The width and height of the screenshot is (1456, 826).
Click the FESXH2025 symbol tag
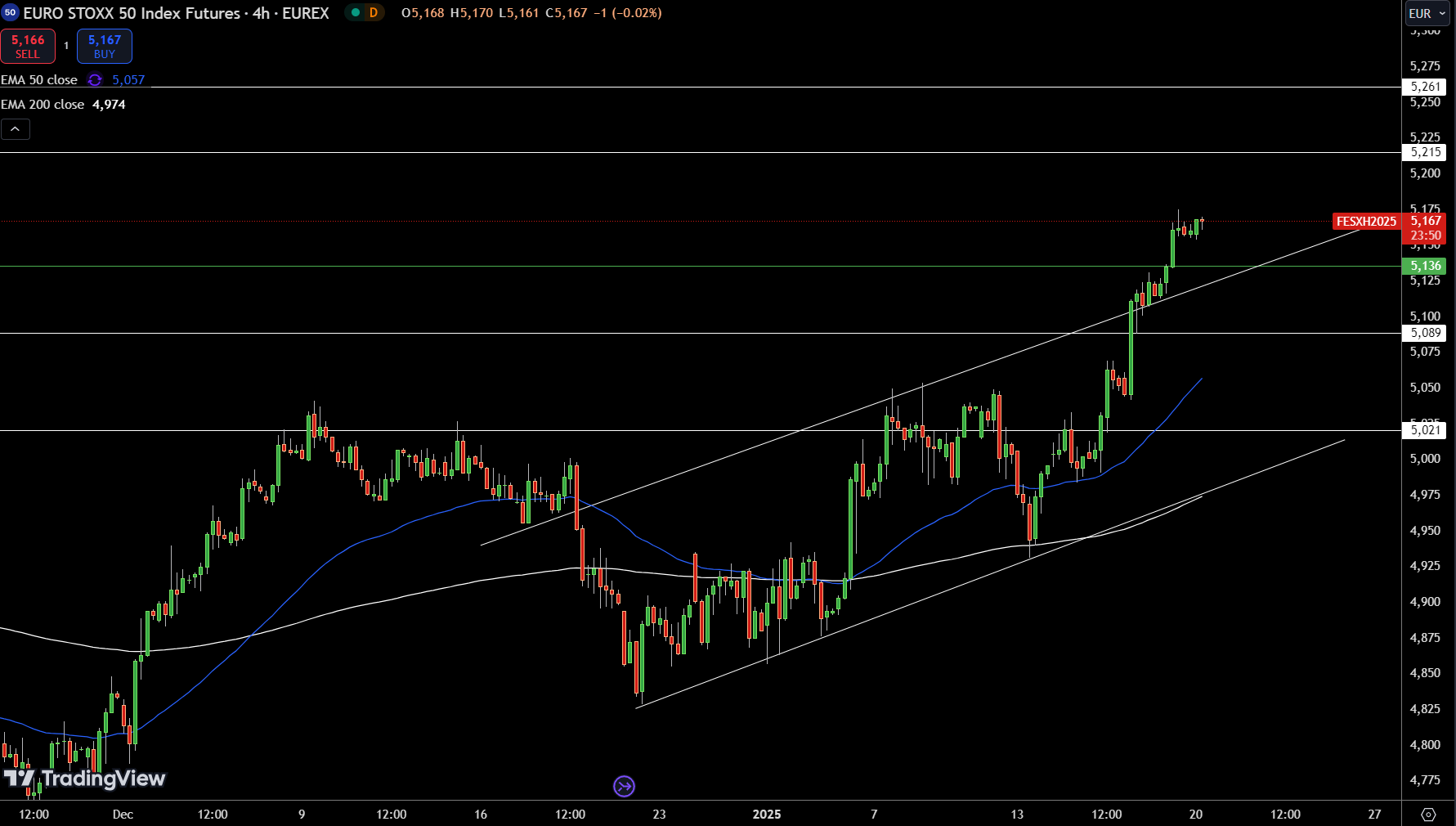tap(1366, 222)
